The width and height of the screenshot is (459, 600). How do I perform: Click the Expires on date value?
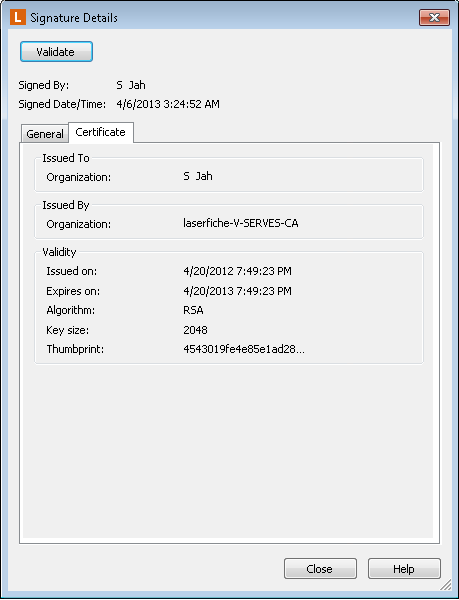point(237,291)
